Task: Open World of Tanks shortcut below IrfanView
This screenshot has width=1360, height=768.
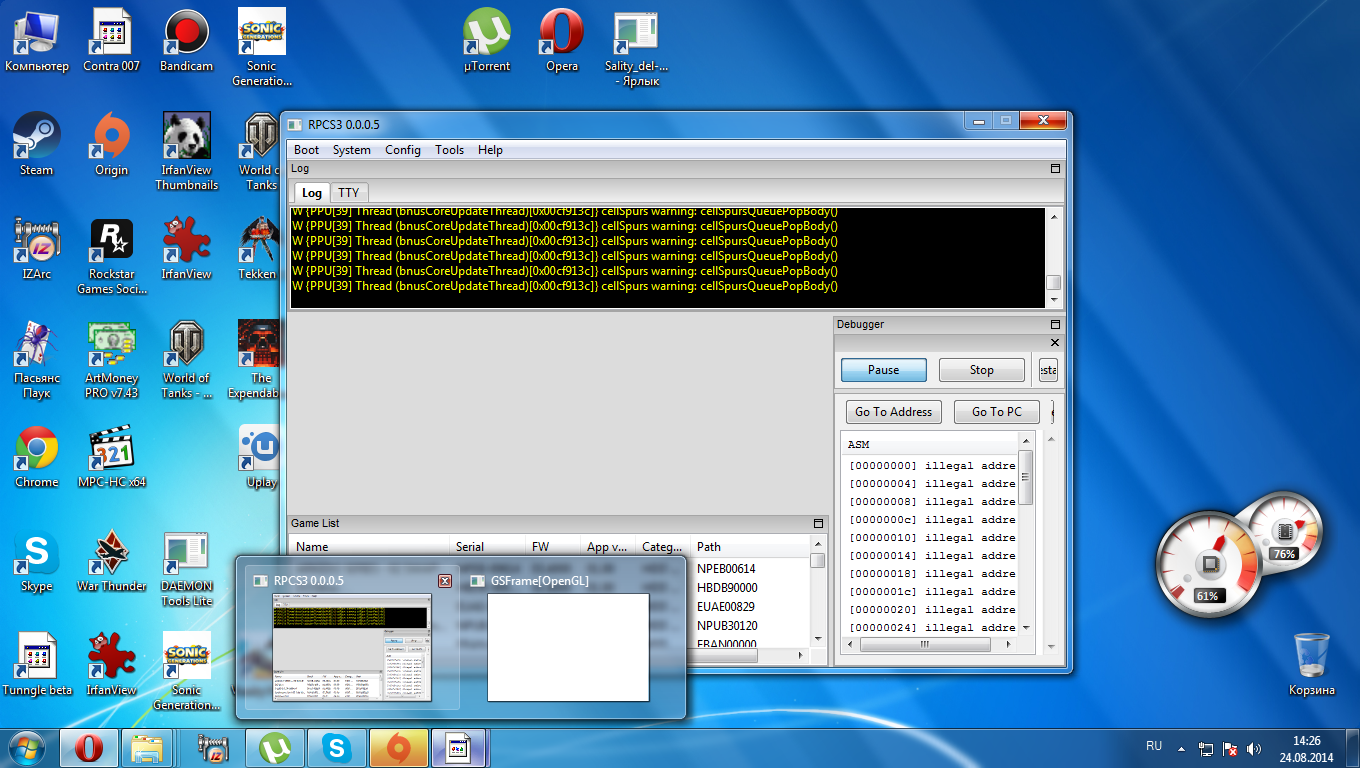Action: click(187, 359)
